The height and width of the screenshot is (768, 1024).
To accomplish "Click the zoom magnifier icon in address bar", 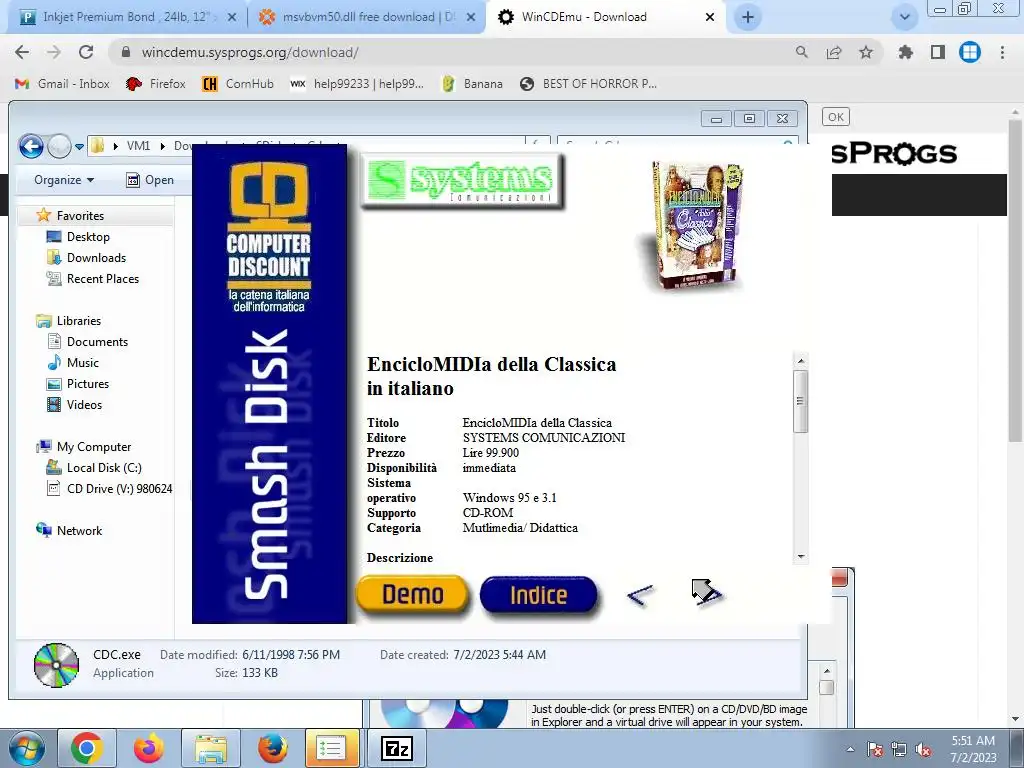I will point(801,52).
